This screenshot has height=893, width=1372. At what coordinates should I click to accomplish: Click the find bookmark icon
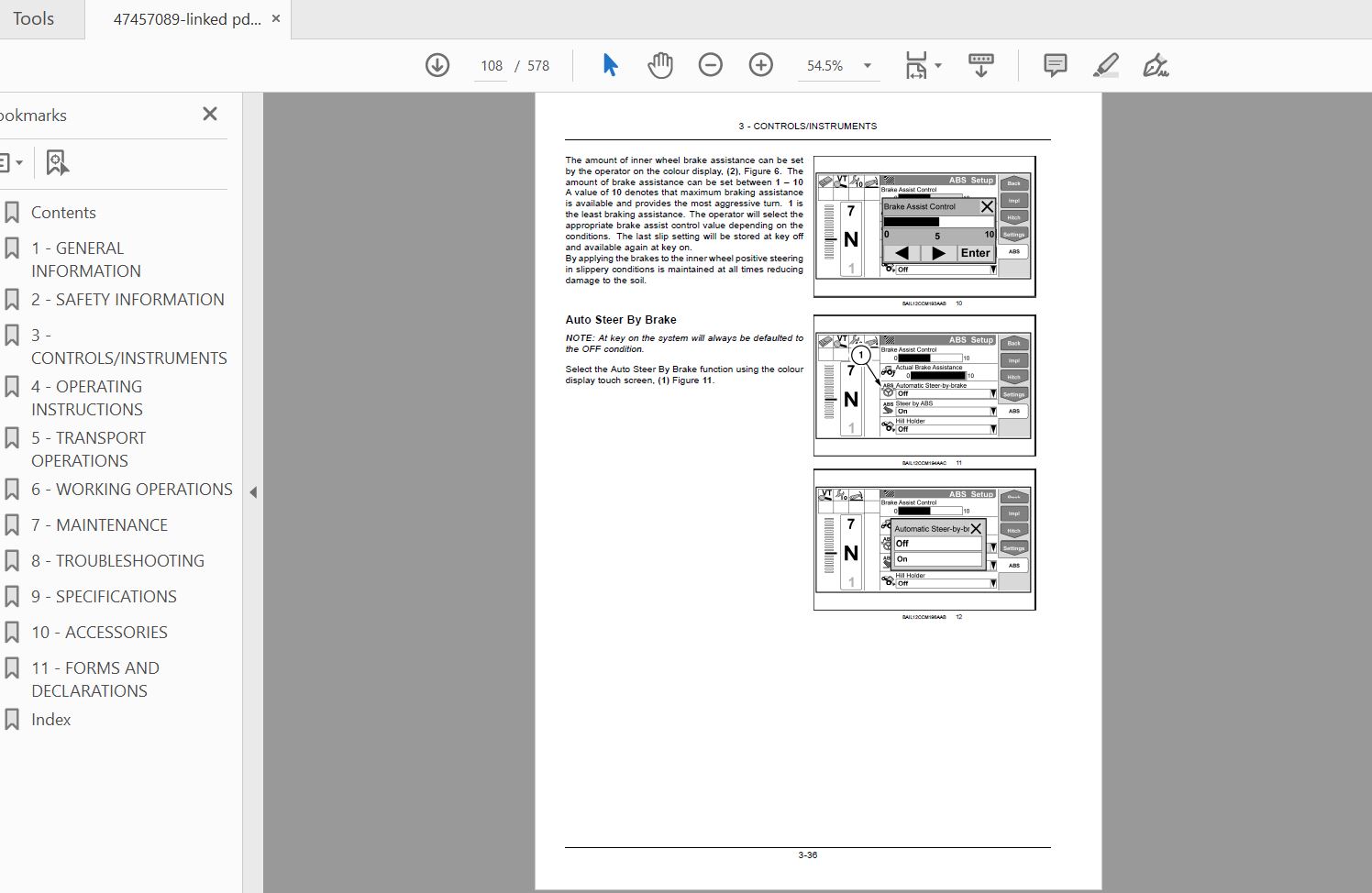[57, 163]
